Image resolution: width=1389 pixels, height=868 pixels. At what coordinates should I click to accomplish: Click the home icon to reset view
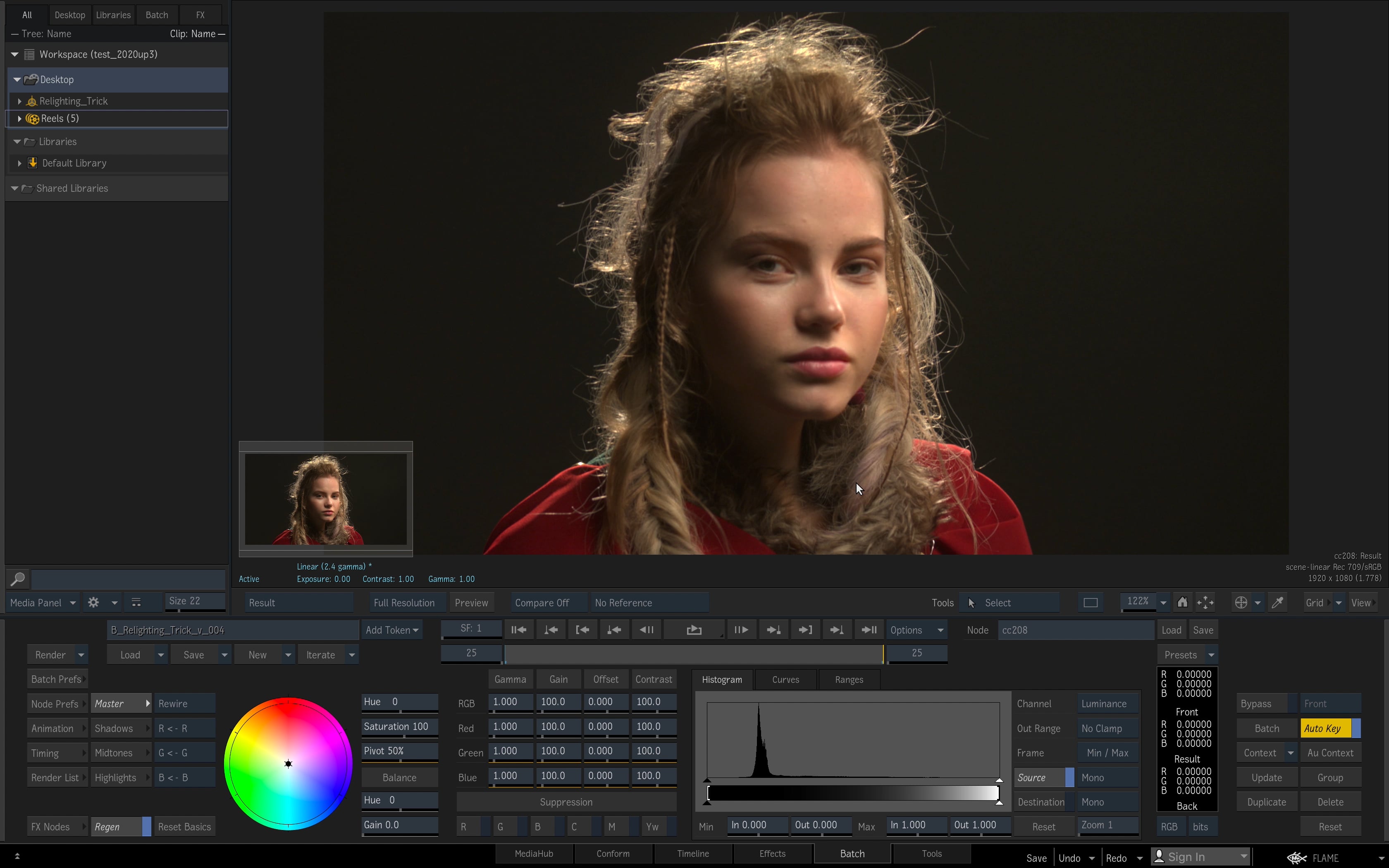pos(1183,602)
